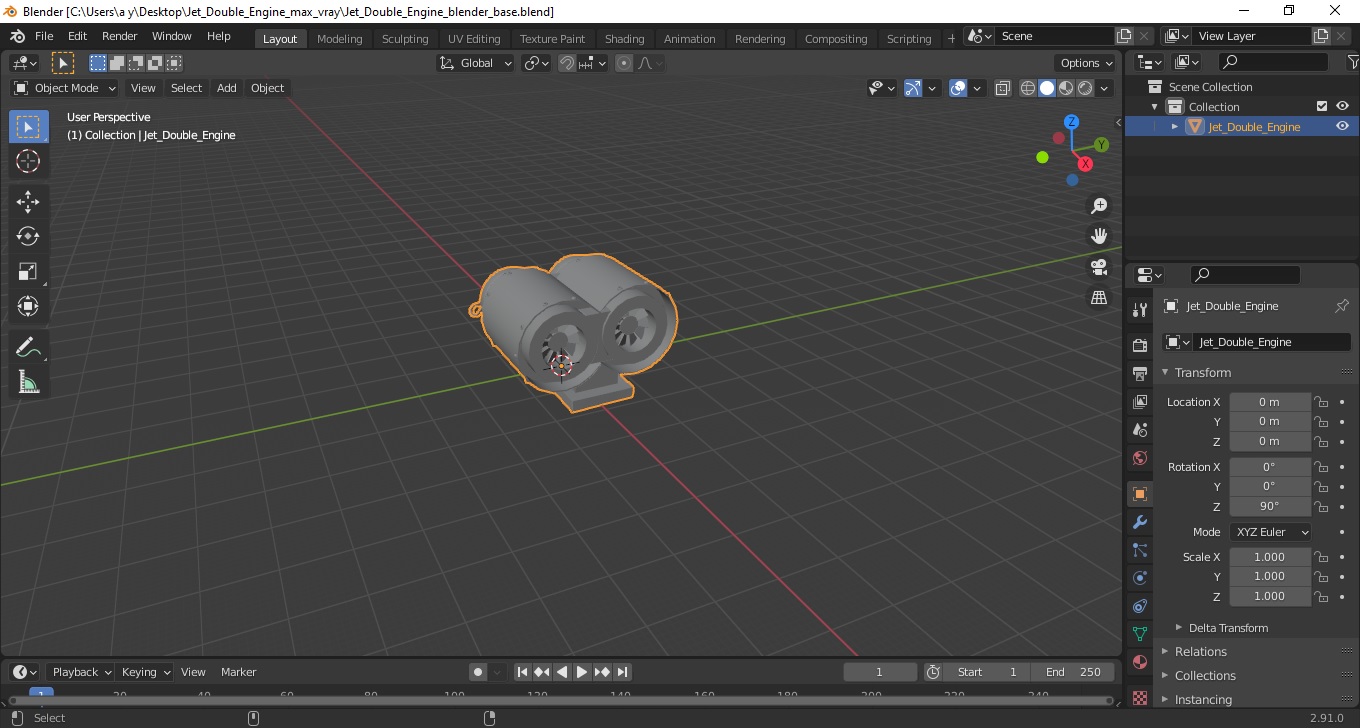
Task: Select the Select Box tool
Action: (28, 127)
